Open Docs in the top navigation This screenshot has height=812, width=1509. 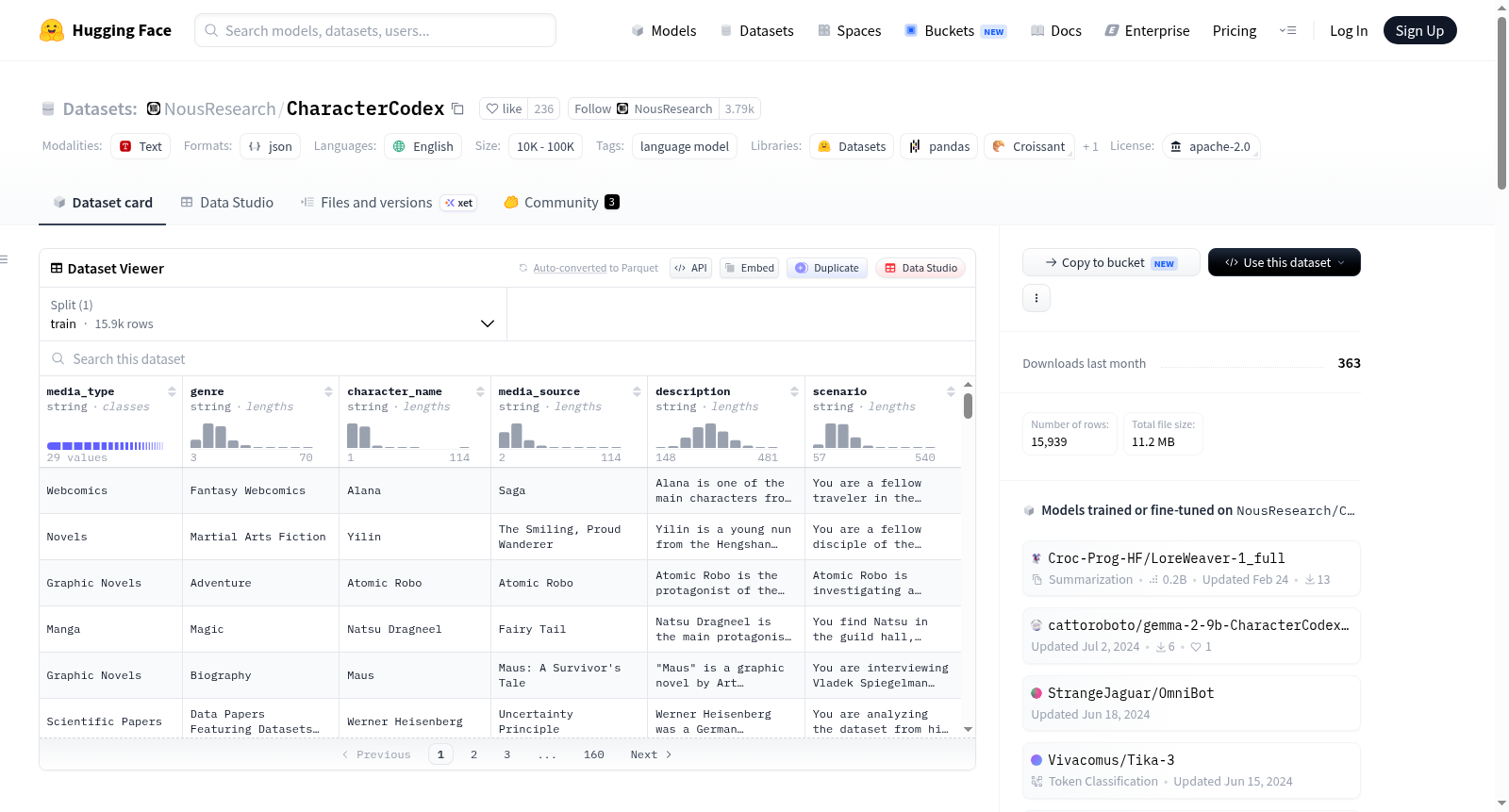pyautogui.click(x=1056, y=30)
